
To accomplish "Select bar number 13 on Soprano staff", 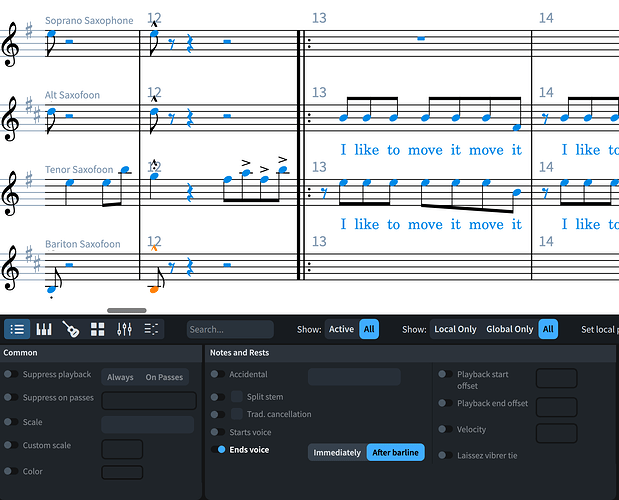I will (x=319, y=18).
